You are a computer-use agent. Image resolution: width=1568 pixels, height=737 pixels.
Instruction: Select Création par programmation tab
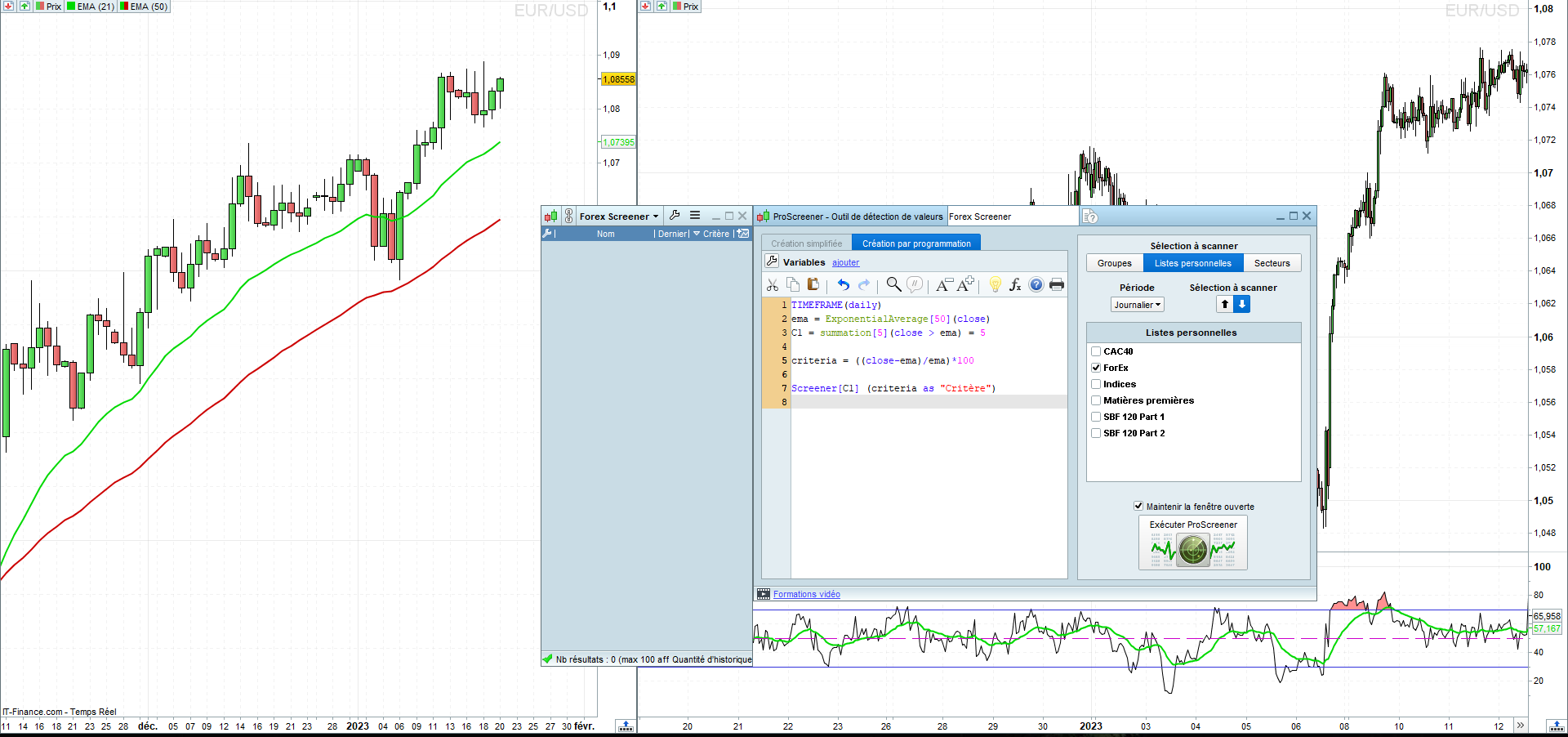tap(916, 243)
